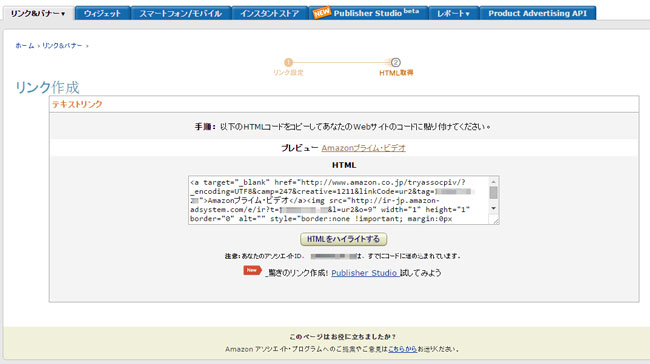Click the HTML text area scroll down arrow
Image resolution: width=650 pixels, height=364 pixels.
(x=493, y=208)
